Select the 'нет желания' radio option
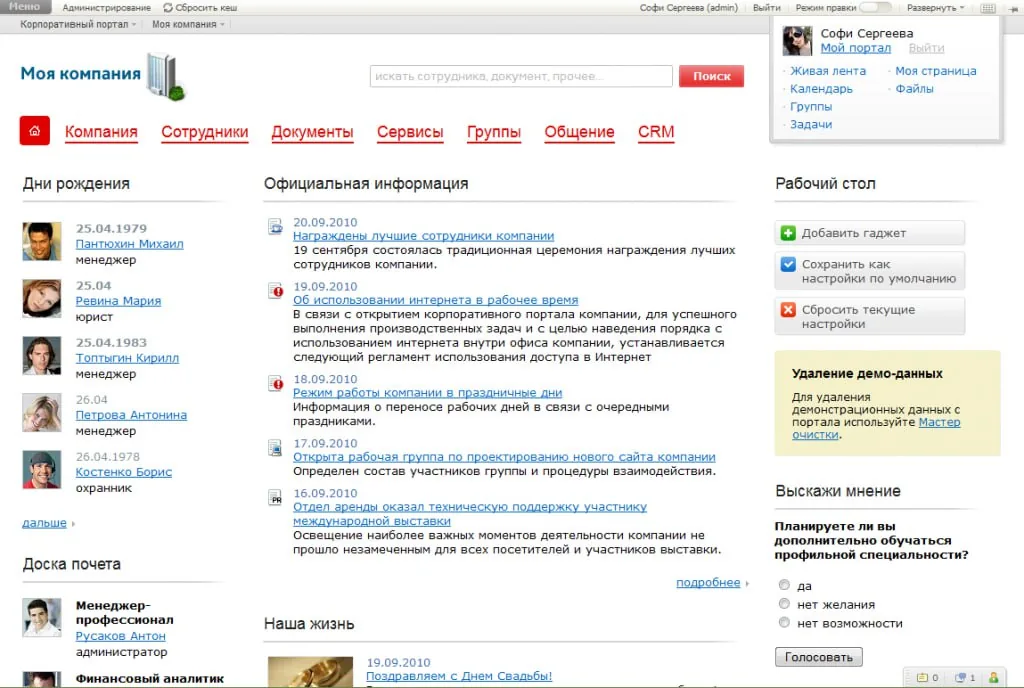This screenshot has height=688, width=1024. [x=784, y=604]
